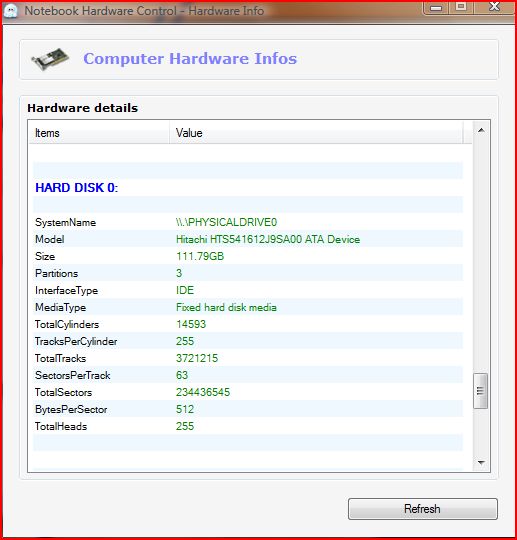This screenshot has height=540, width=517.
Task: Select the Model row label
Action: pos(50,239)
